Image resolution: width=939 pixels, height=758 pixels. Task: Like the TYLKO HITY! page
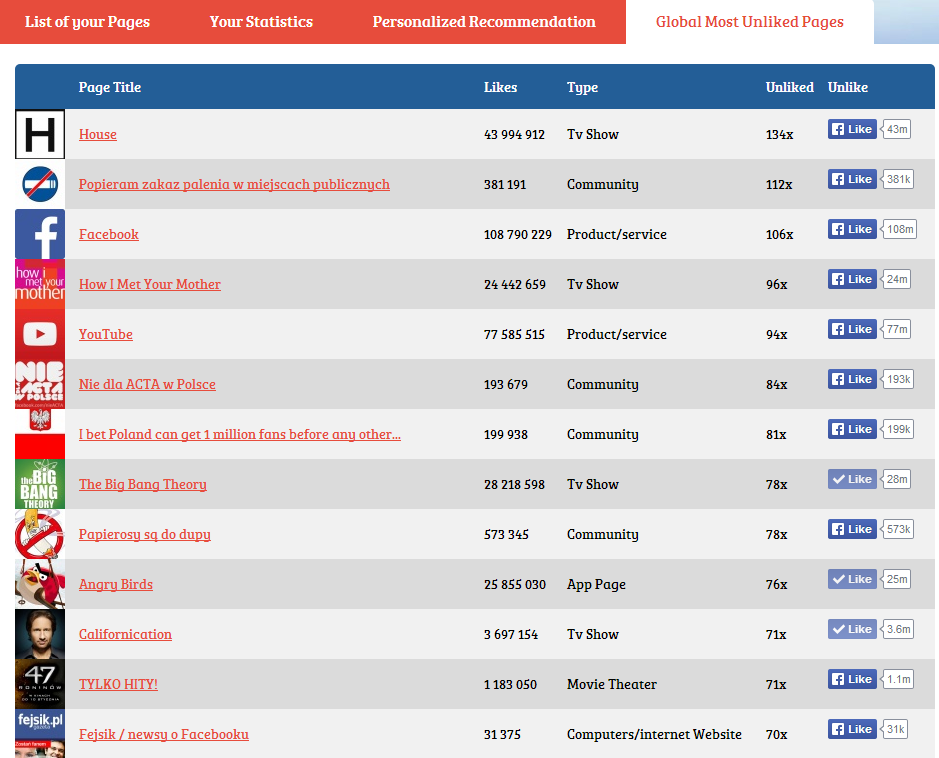pos(852,679)
